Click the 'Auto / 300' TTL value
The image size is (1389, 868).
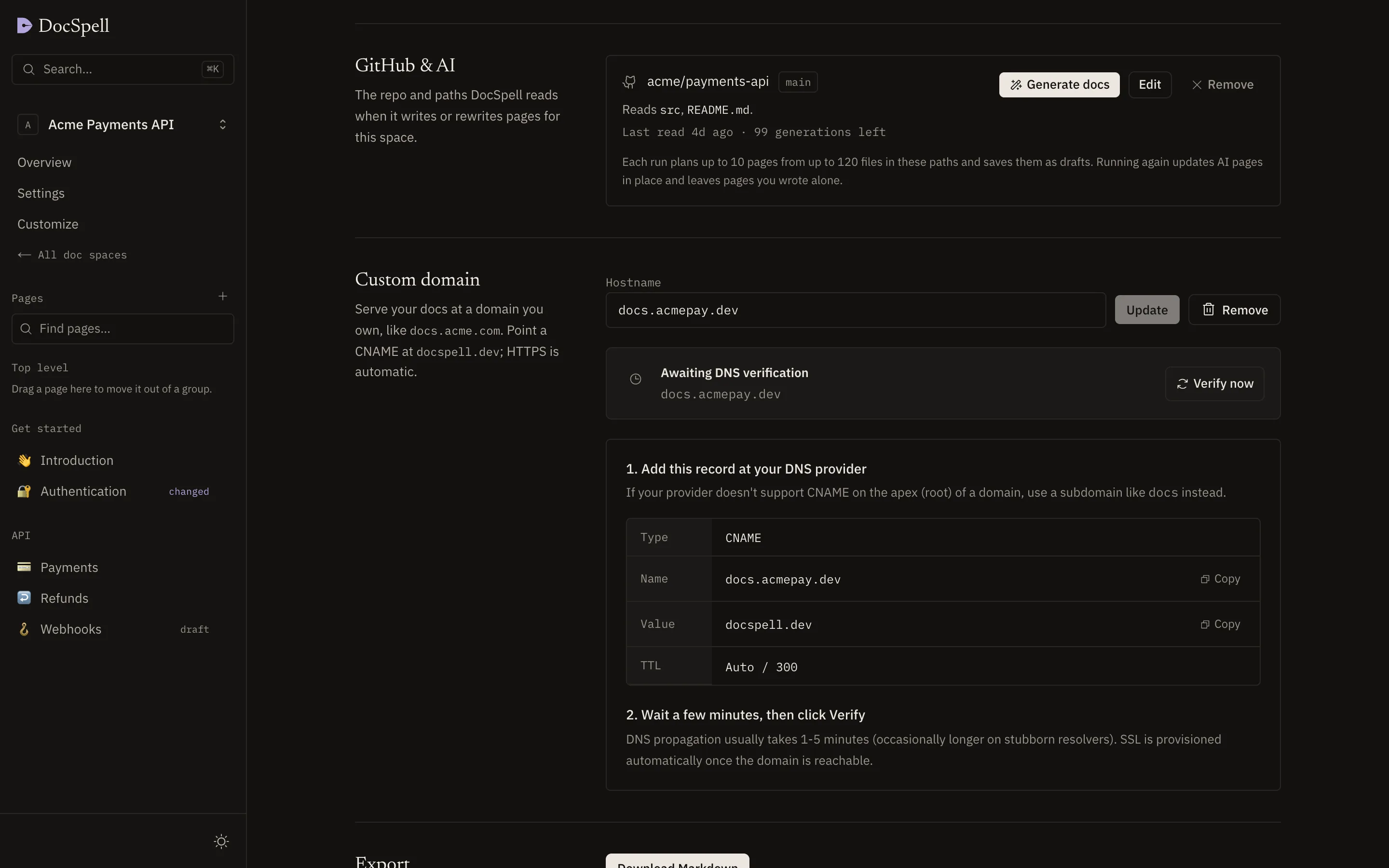point(761,667)
